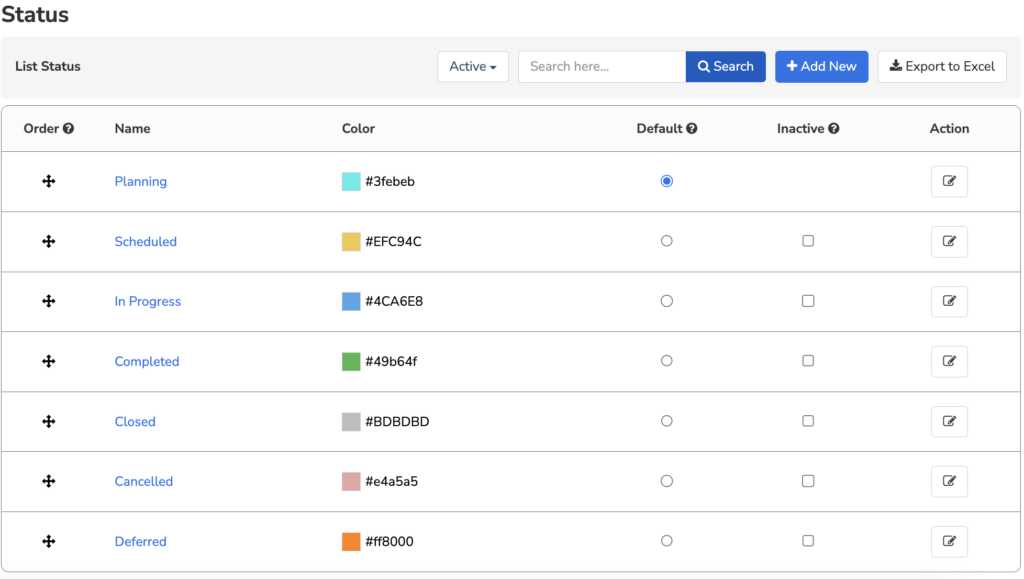This screenshot has height=579, width=1024.
Task: Click the List Status heading
Action: click(48, 67)
